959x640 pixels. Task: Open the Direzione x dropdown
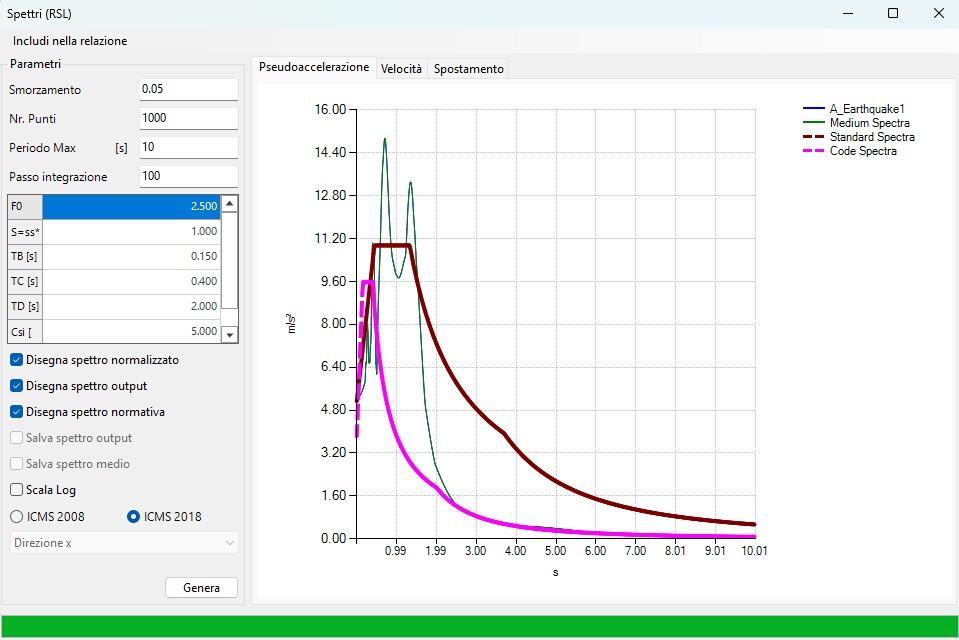(x=124, y=543)
